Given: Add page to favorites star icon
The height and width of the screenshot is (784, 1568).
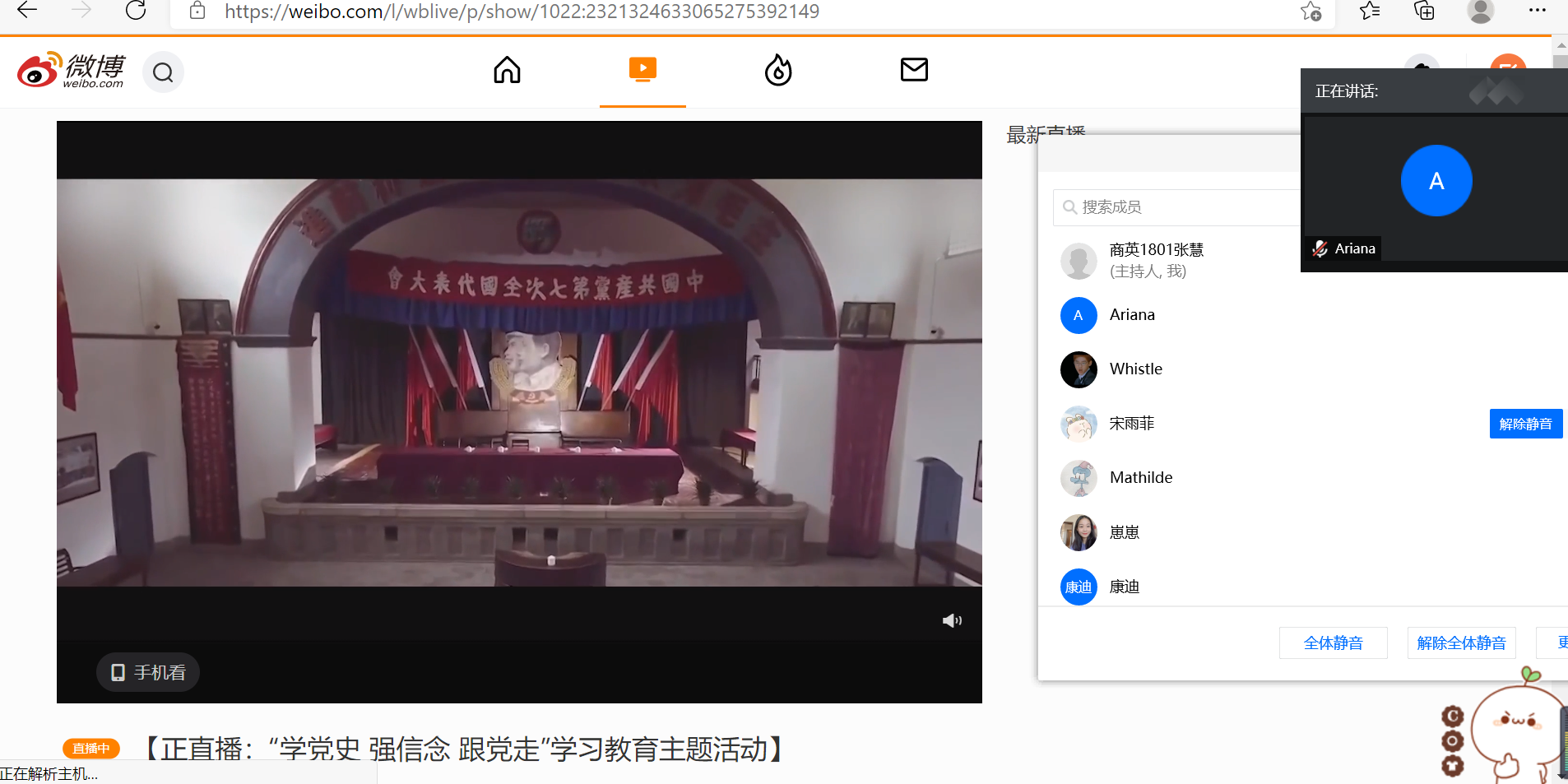Looking at the screenshot, I should coord(1311,12).
